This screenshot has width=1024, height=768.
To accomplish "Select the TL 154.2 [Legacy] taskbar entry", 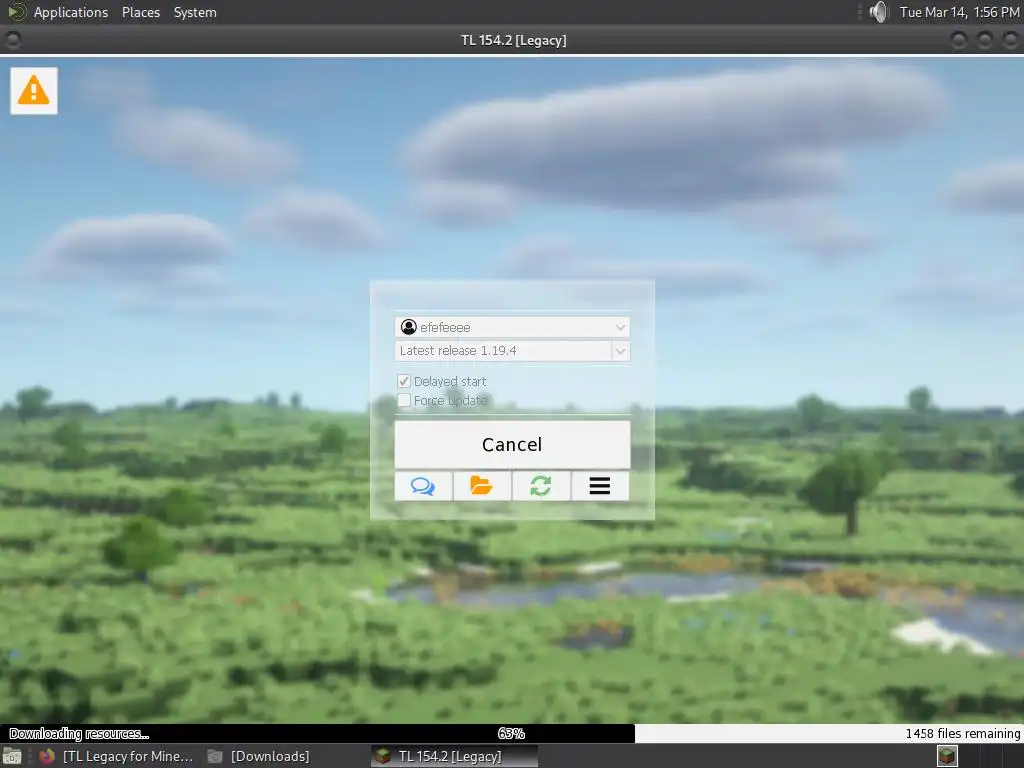I will pos(455,756).
